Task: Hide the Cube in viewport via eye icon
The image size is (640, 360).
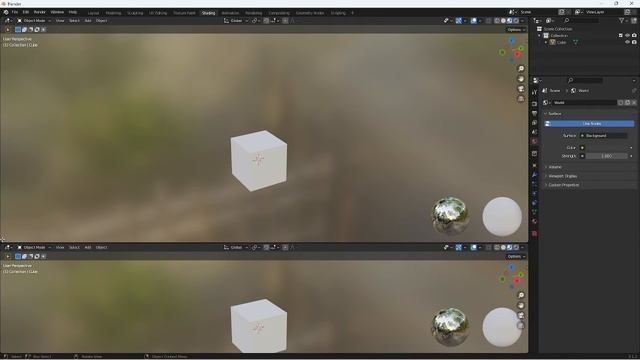Action: [627, 42]
